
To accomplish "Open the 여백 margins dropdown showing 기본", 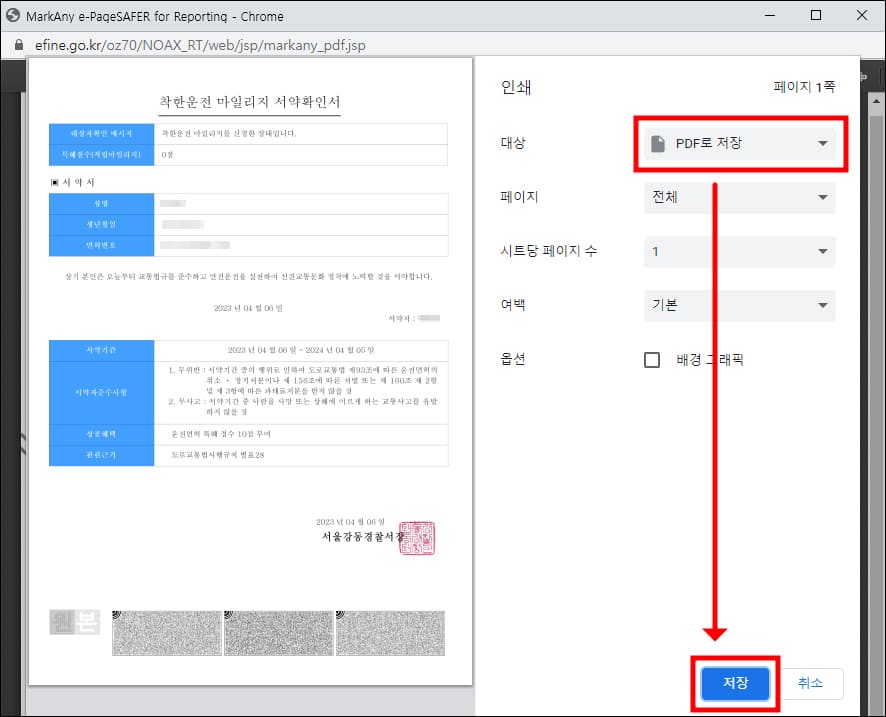I will (739, 307).
